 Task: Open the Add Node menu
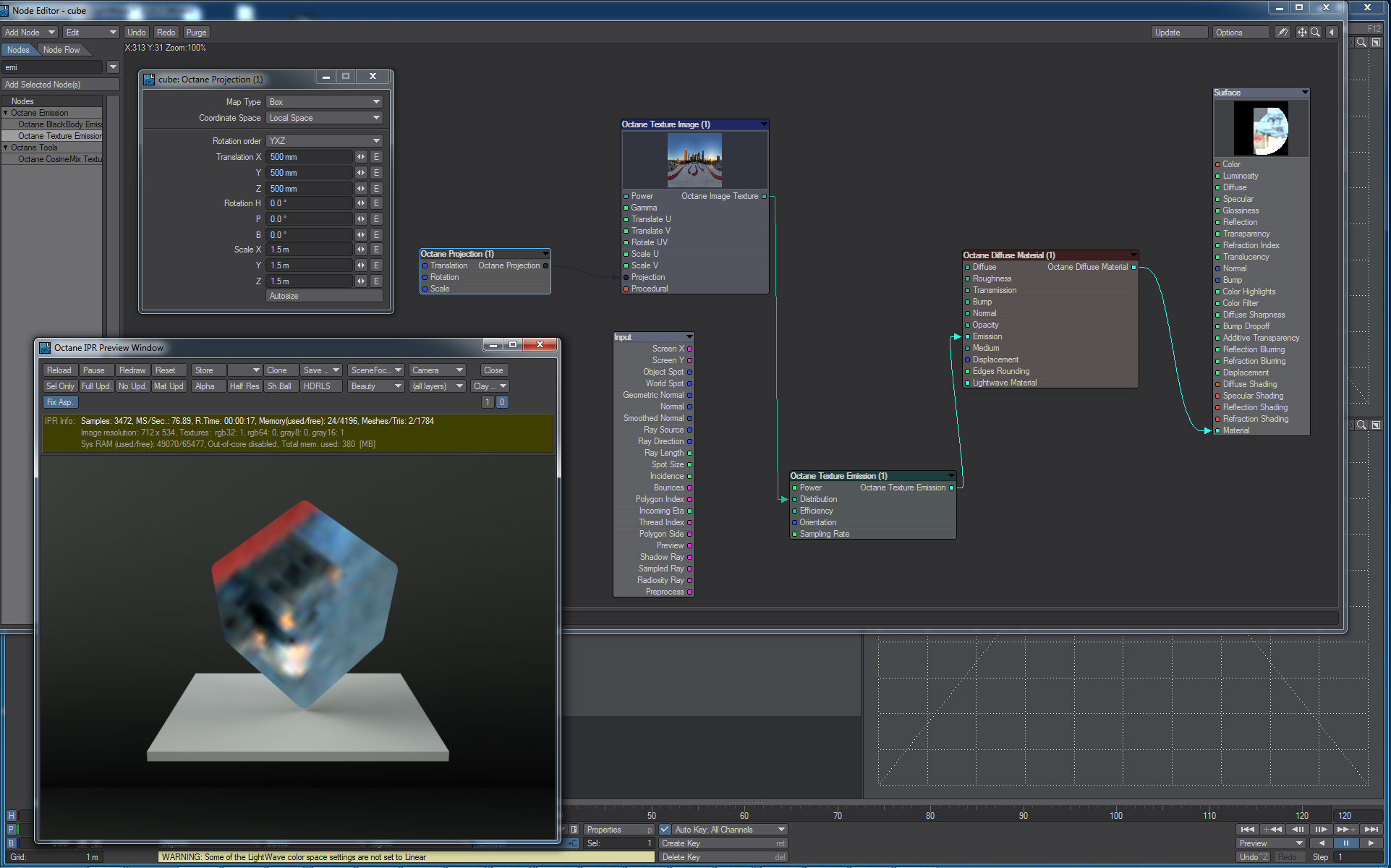(30, 33)
